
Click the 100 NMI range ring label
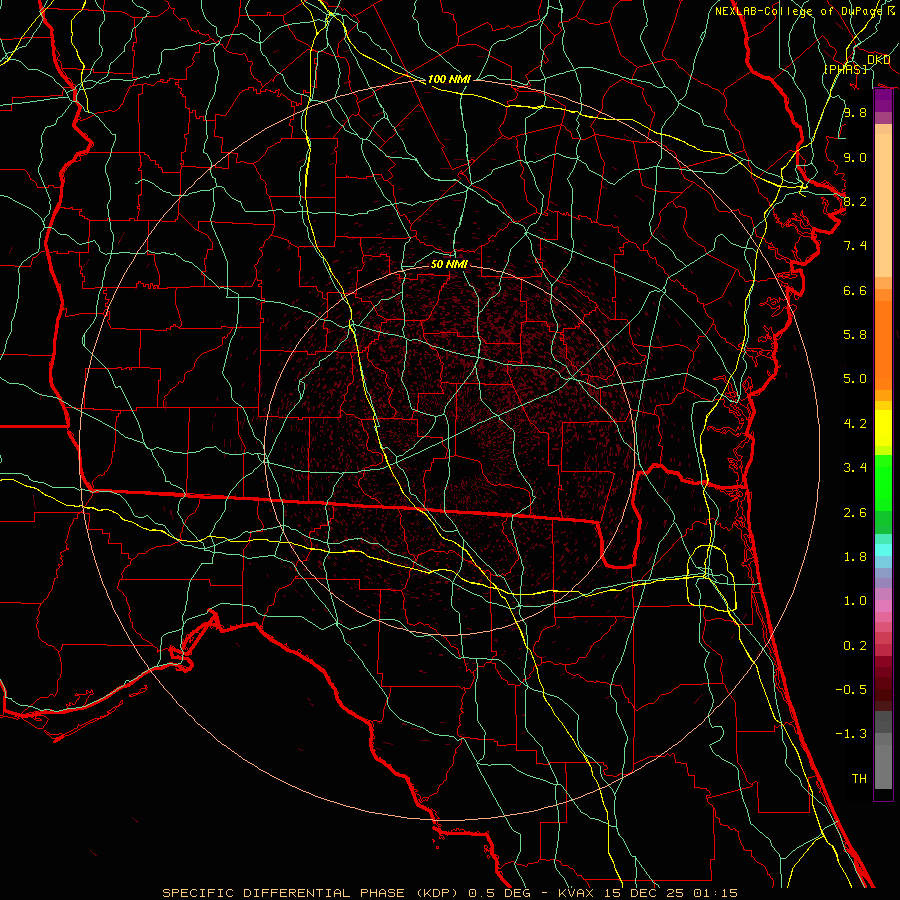tap(448, 79)
